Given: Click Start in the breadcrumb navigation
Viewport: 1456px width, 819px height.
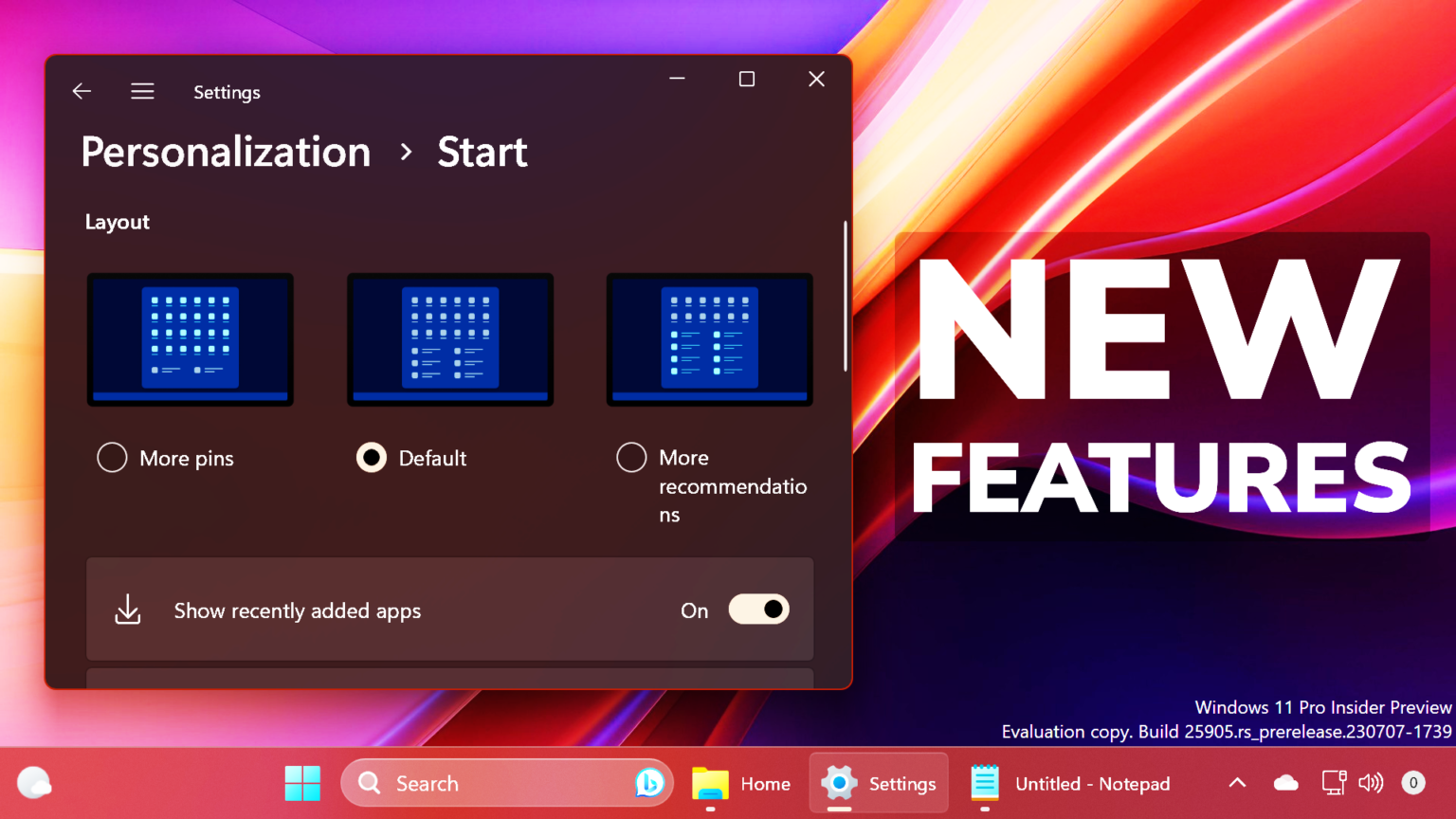Looking at the screenshot, I should (x=482, y=152).
